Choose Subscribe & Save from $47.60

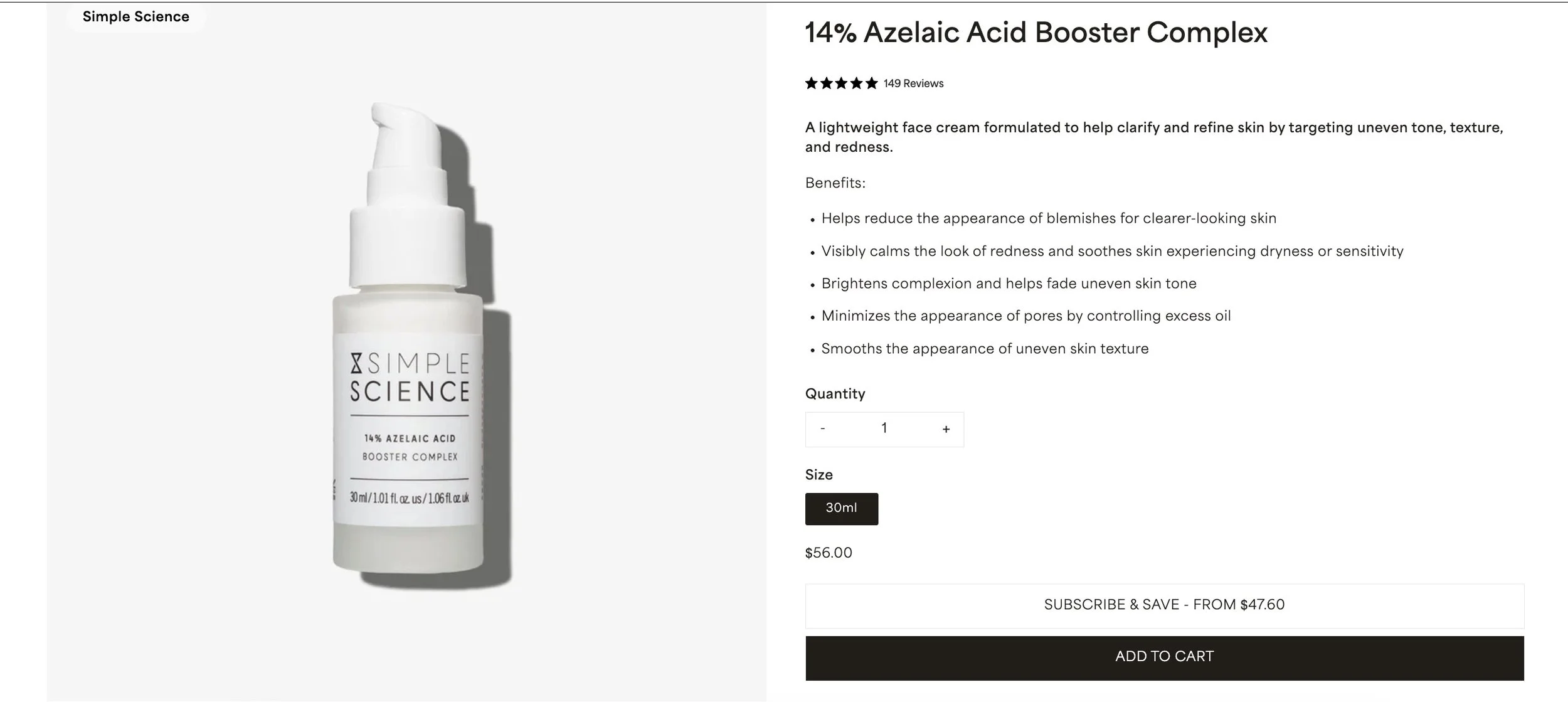pyautogui.click(x=1165, y=606)
